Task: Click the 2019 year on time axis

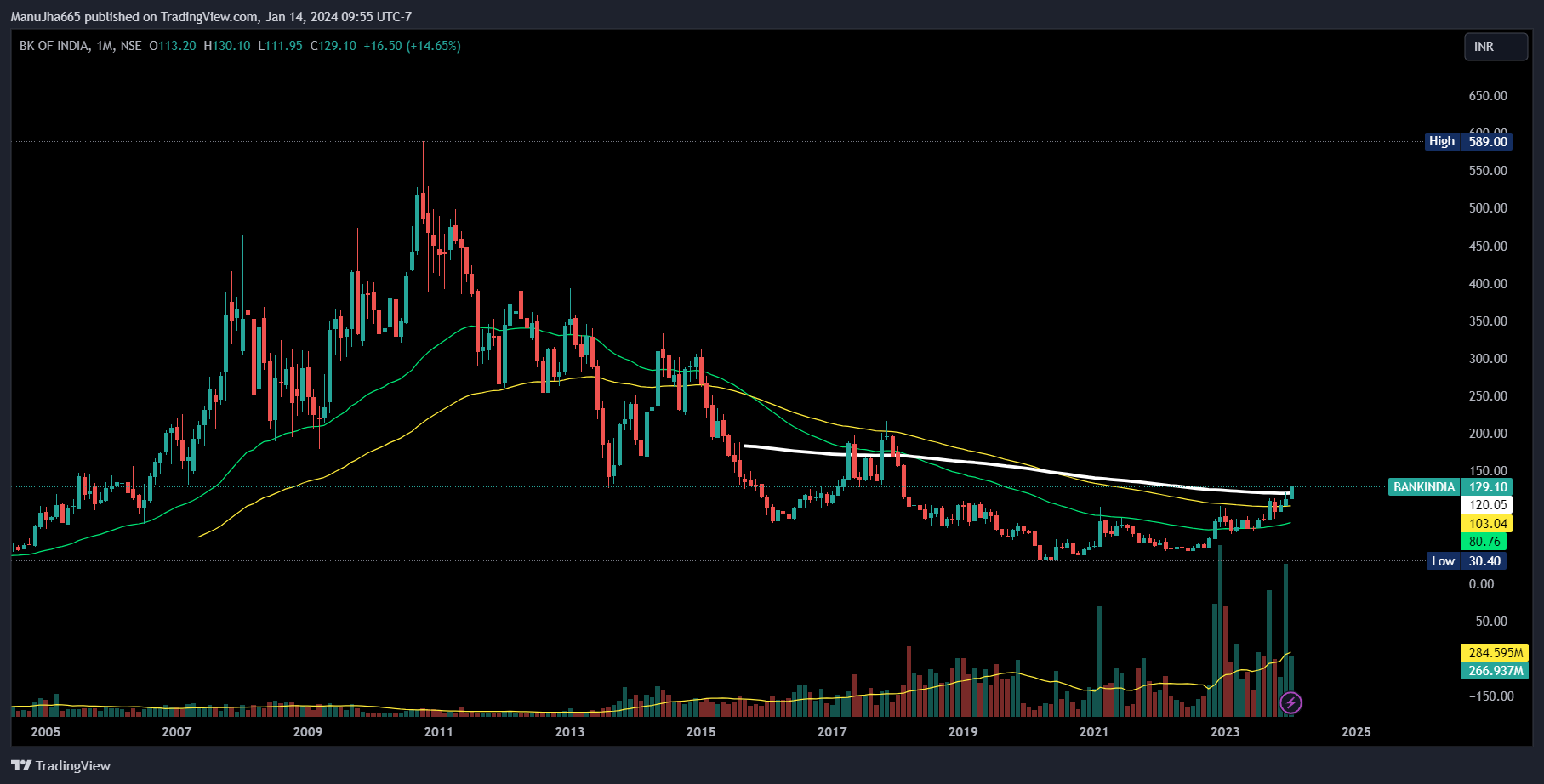Action: tap(963, 732)
